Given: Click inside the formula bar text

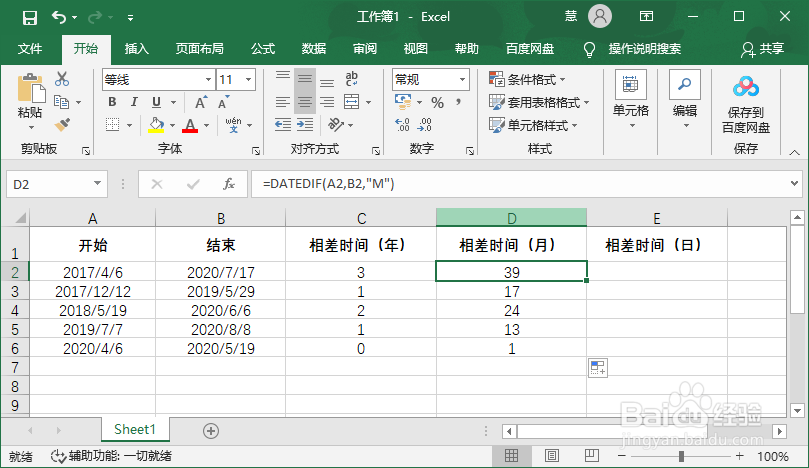Looking at the screenshot, I should [328, 184].
